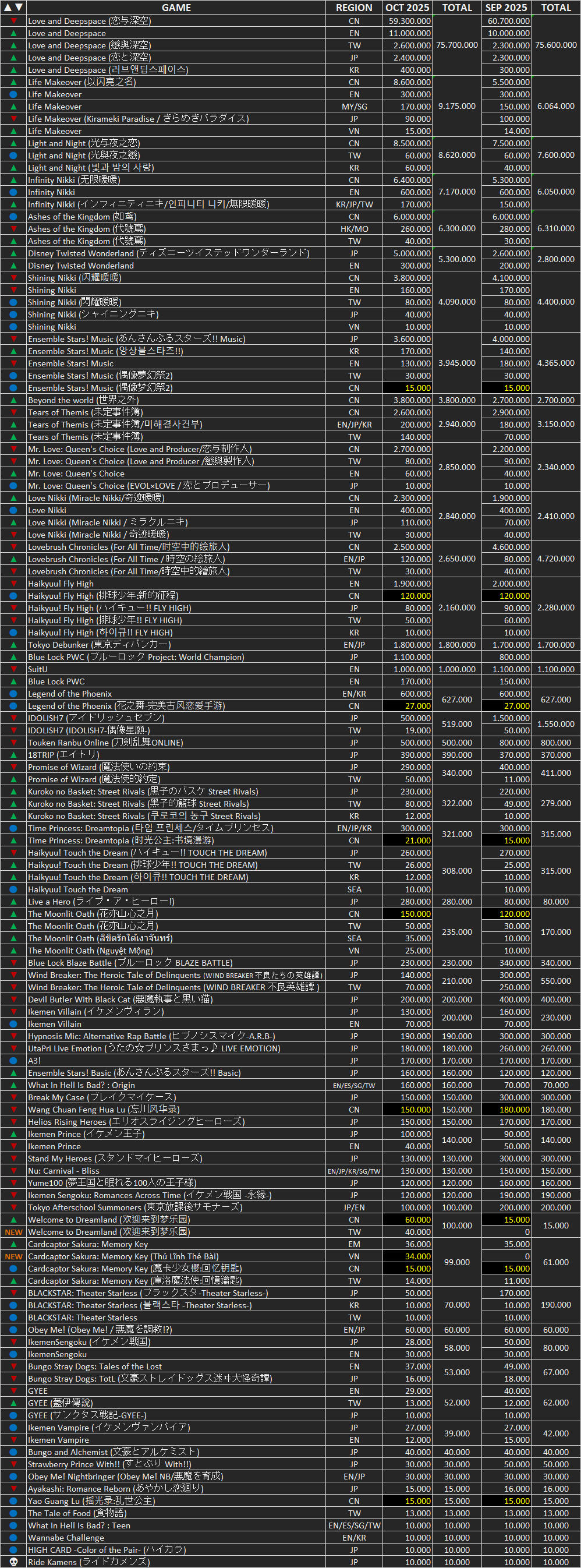This screenshot has height=1568, width=581.
Task: Select the 519.000 IDOLiSH7 total cell
Action: coord(457,724)
